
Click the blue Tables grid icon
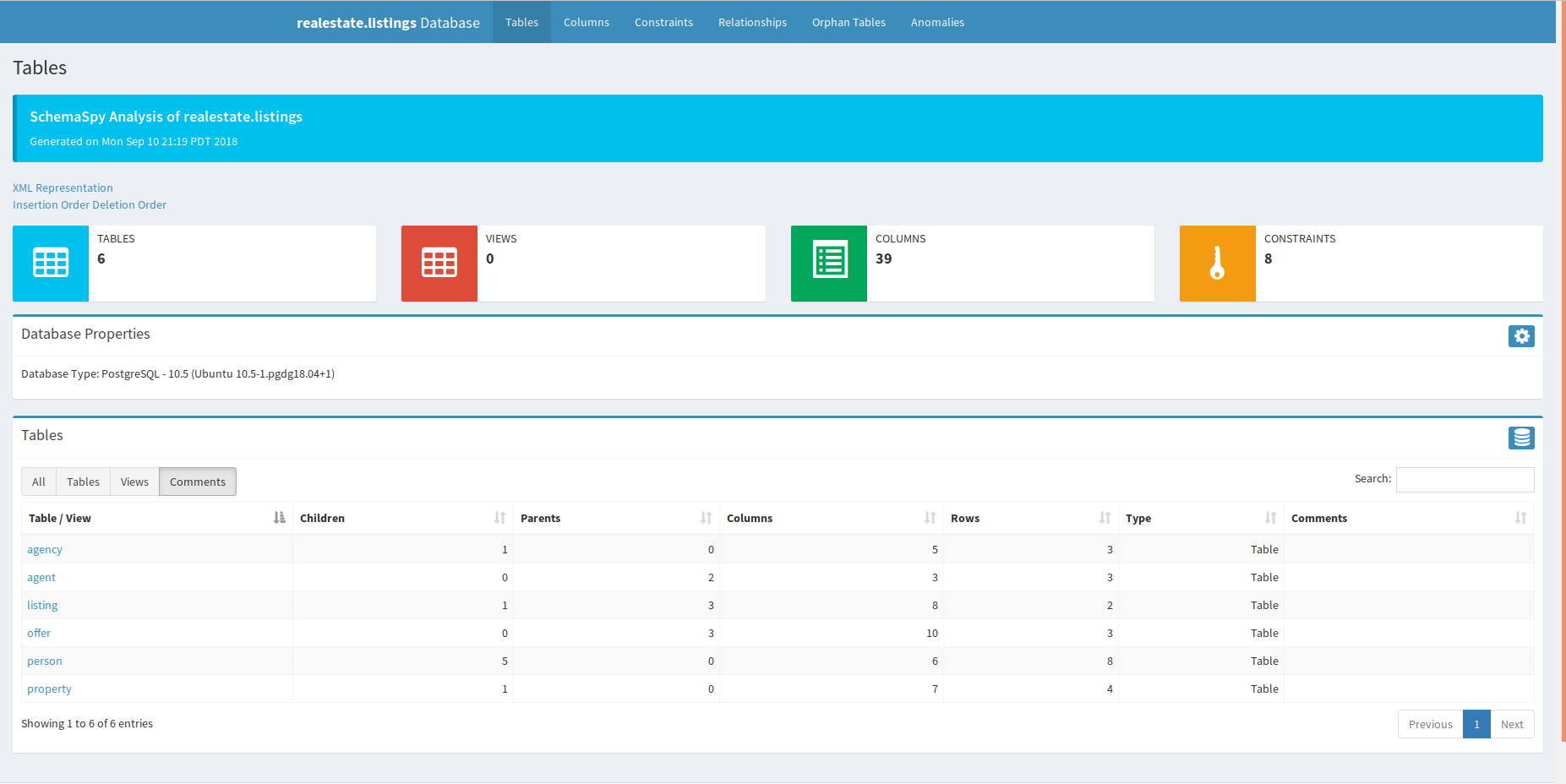click(51, 263)
